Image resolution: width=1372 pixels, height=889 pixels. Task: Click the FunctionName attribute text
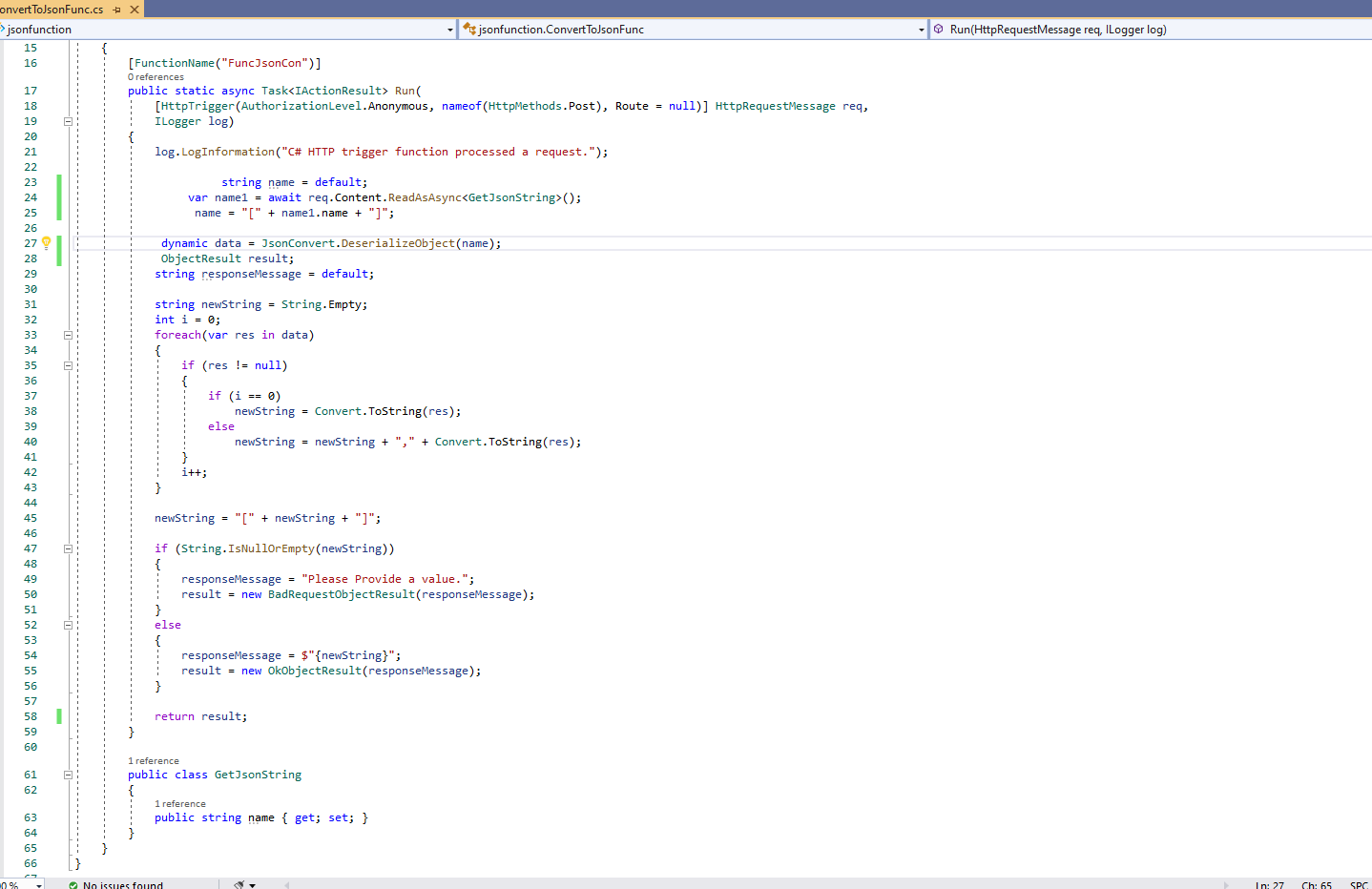(x=174, y=63)
